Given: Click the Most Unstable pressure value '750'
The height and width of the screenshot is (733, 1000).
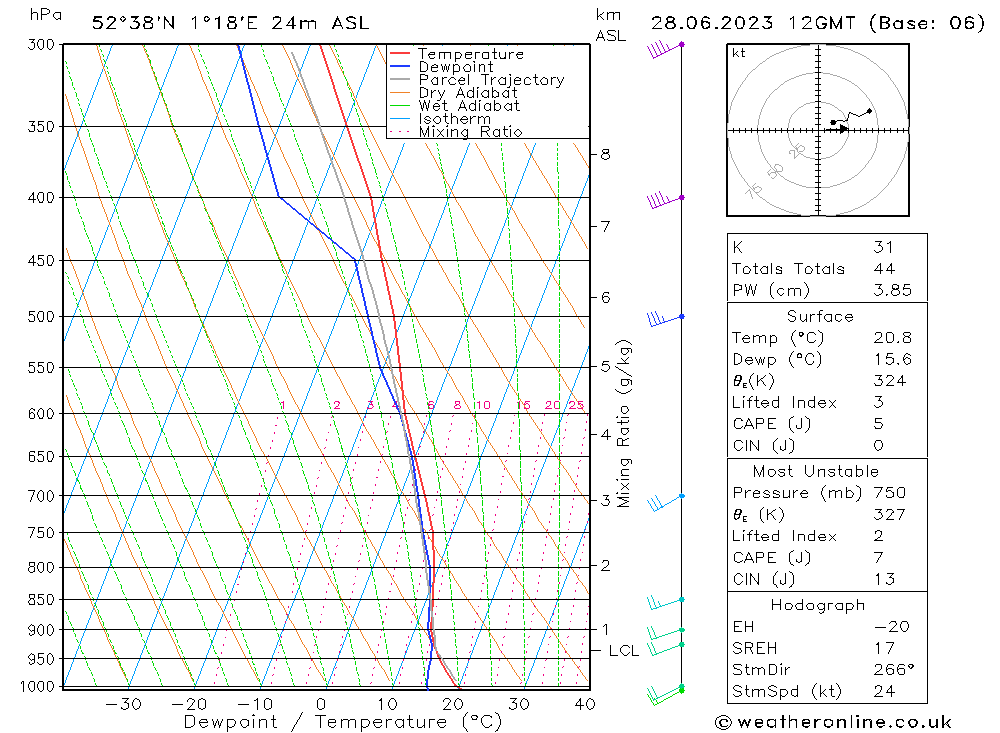Looking at the screenshot, I should point(890,493).
